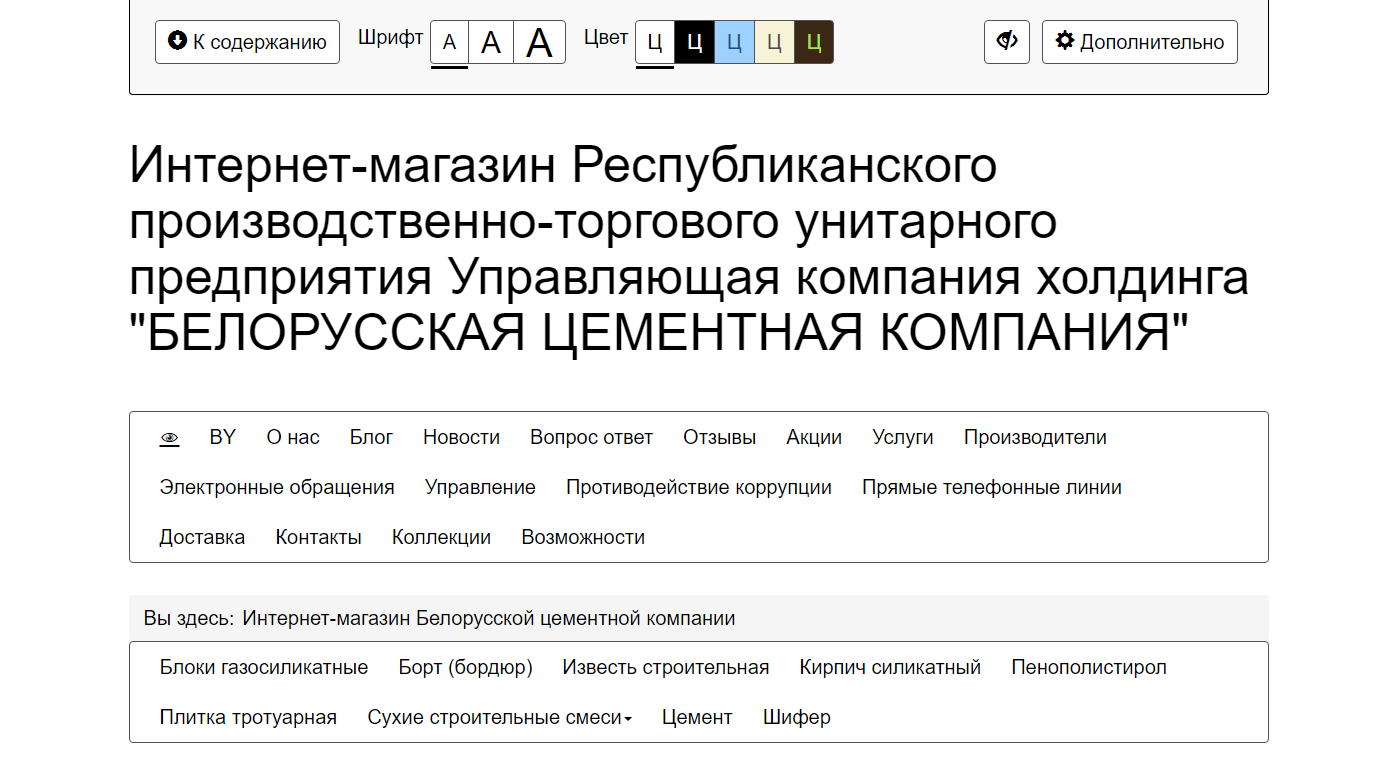Open the О нас menu item
This screenshot has height=783, width=1373.
pos(293,437)
